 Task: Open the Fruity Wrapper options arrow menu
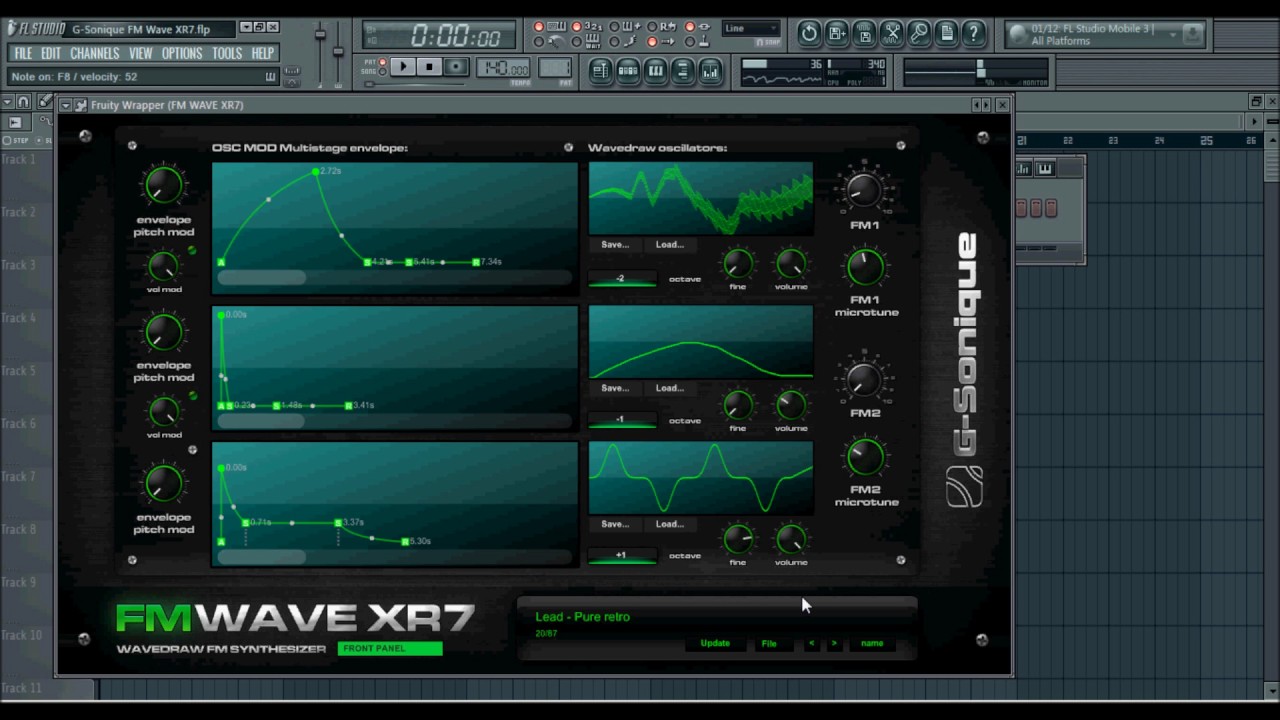pos(66,105)
